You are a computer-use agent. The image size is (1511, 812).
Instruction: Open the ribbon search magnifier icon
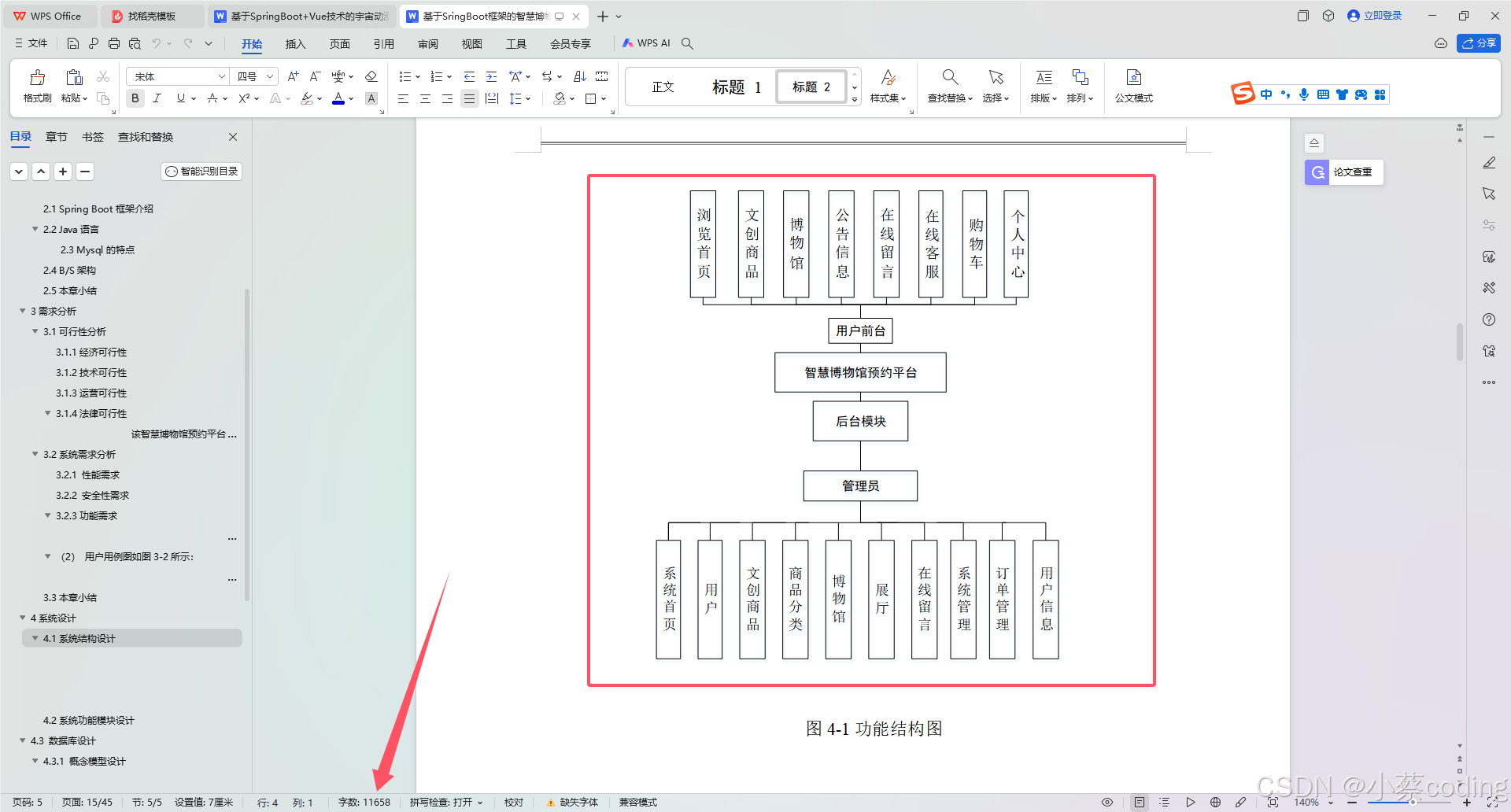[687, 43]
